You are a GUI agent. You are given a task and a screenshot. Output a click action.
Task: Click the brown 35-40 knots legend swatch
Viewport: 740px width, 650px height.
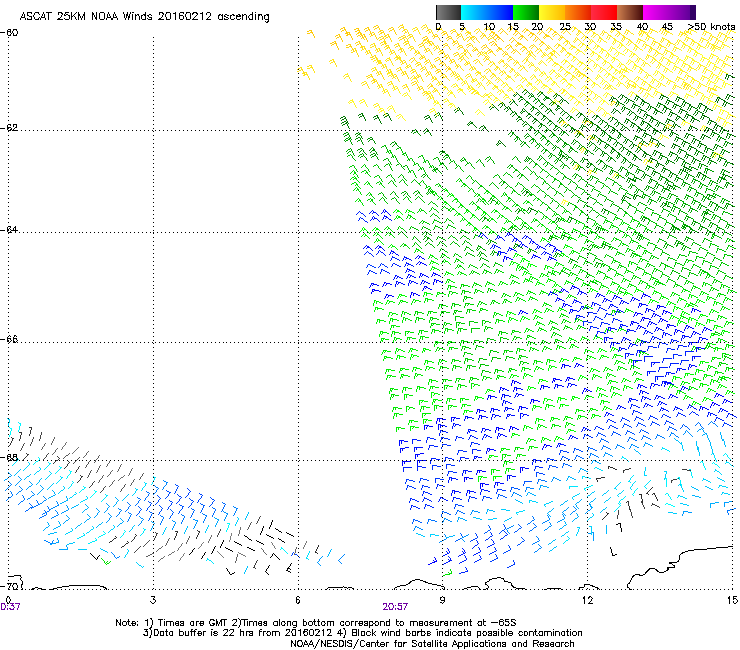click(630, 12)
